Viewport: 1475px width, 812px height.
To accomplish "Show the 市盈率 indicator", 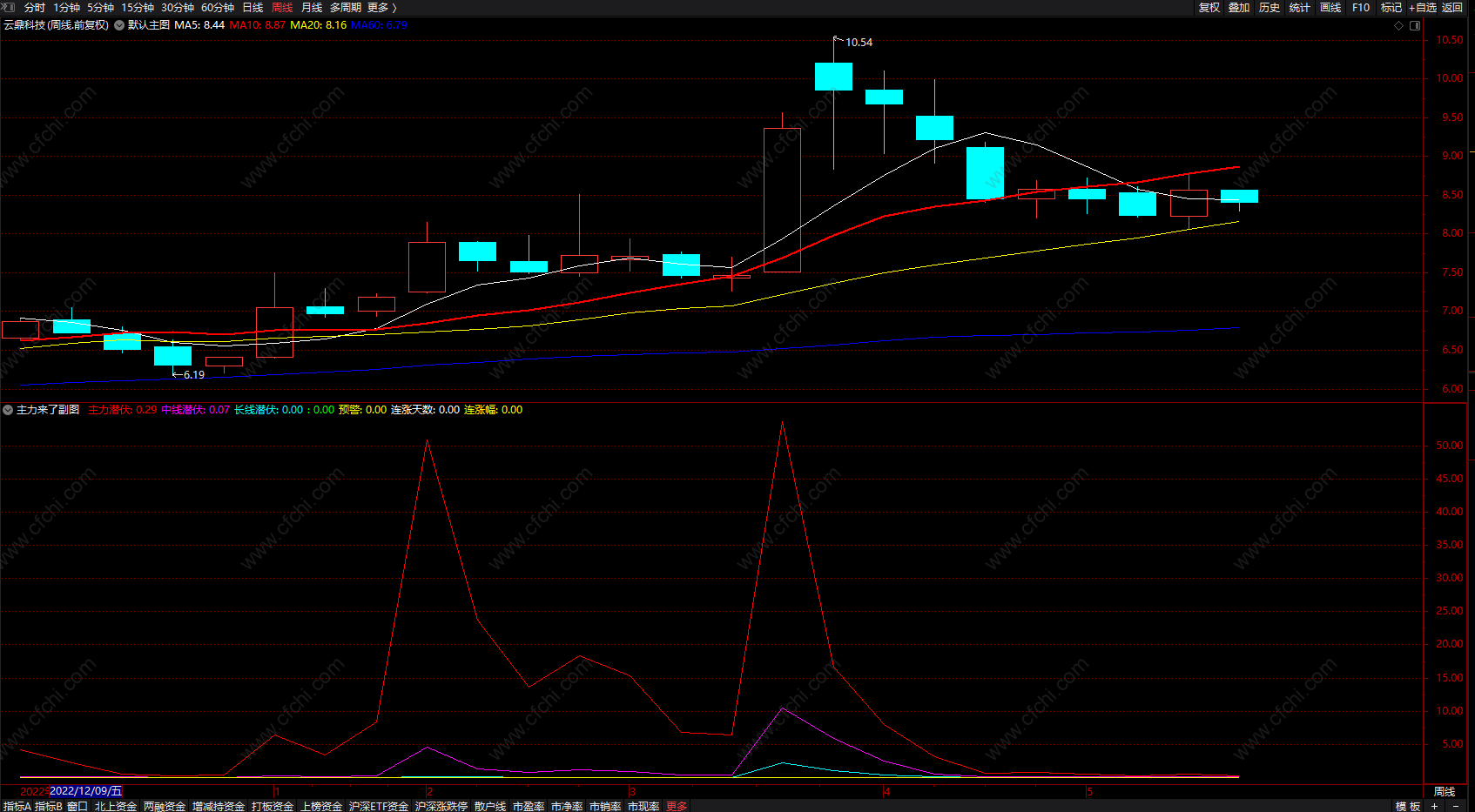I will tap(529, 807).
